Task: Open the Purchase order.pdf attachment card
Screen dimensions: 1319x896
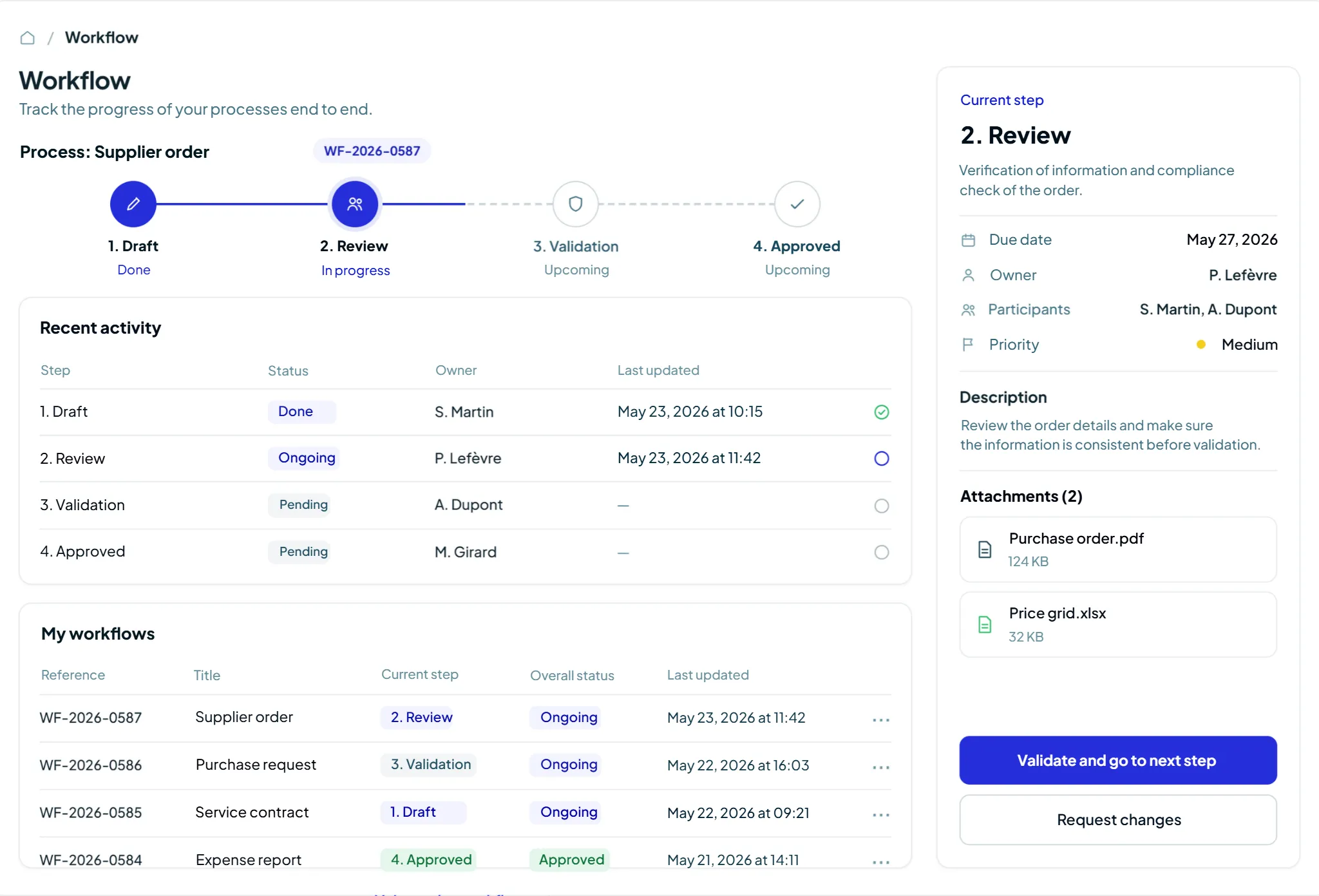Action: point(1118,549)
